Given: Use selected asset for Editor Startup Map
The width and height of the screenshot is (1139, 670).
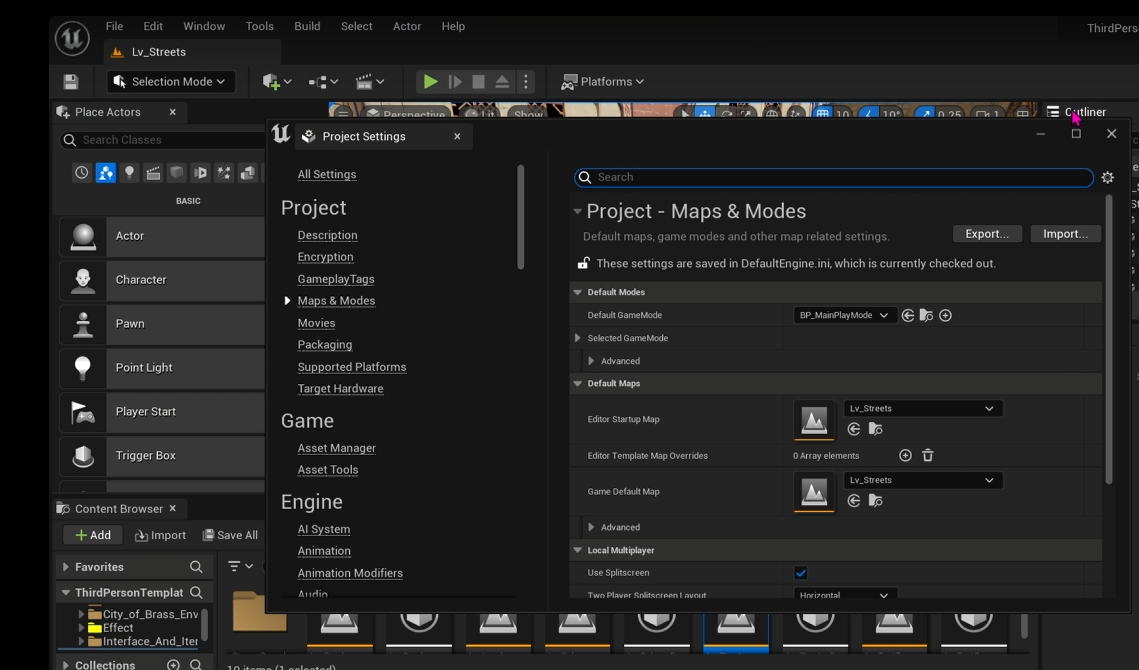Looking at the screenshot, I should [x=854, y=429].
